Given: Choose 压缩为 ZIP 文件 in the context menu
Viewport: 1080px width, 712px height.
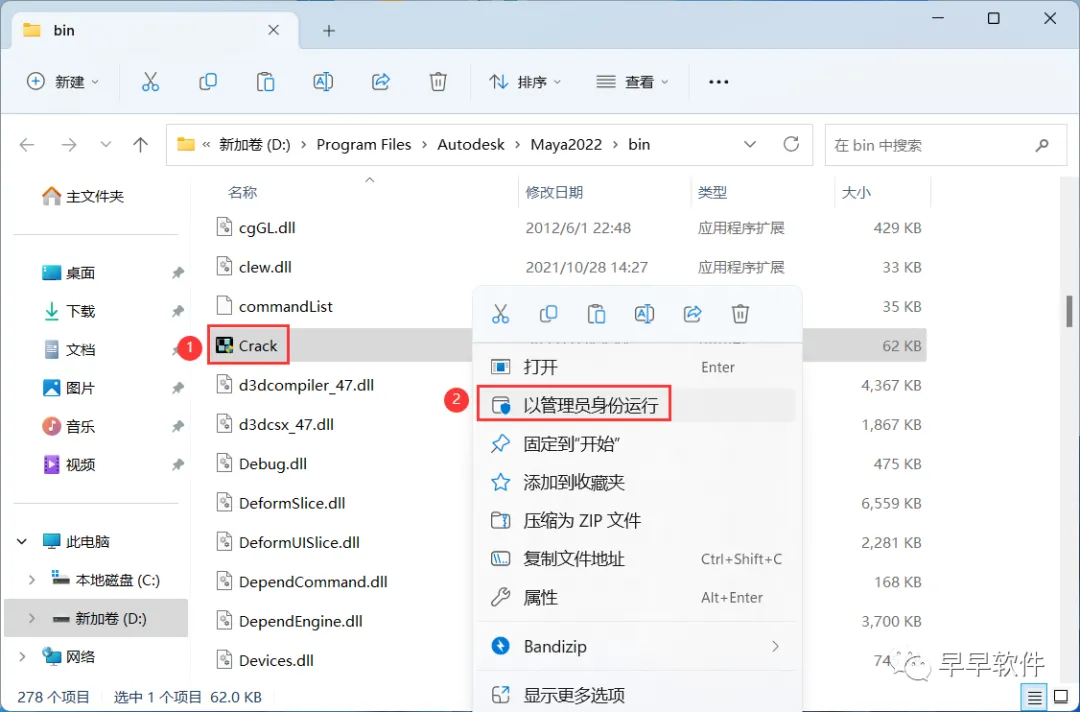Looking at the screenshot, I should click(x=638, y=521).
